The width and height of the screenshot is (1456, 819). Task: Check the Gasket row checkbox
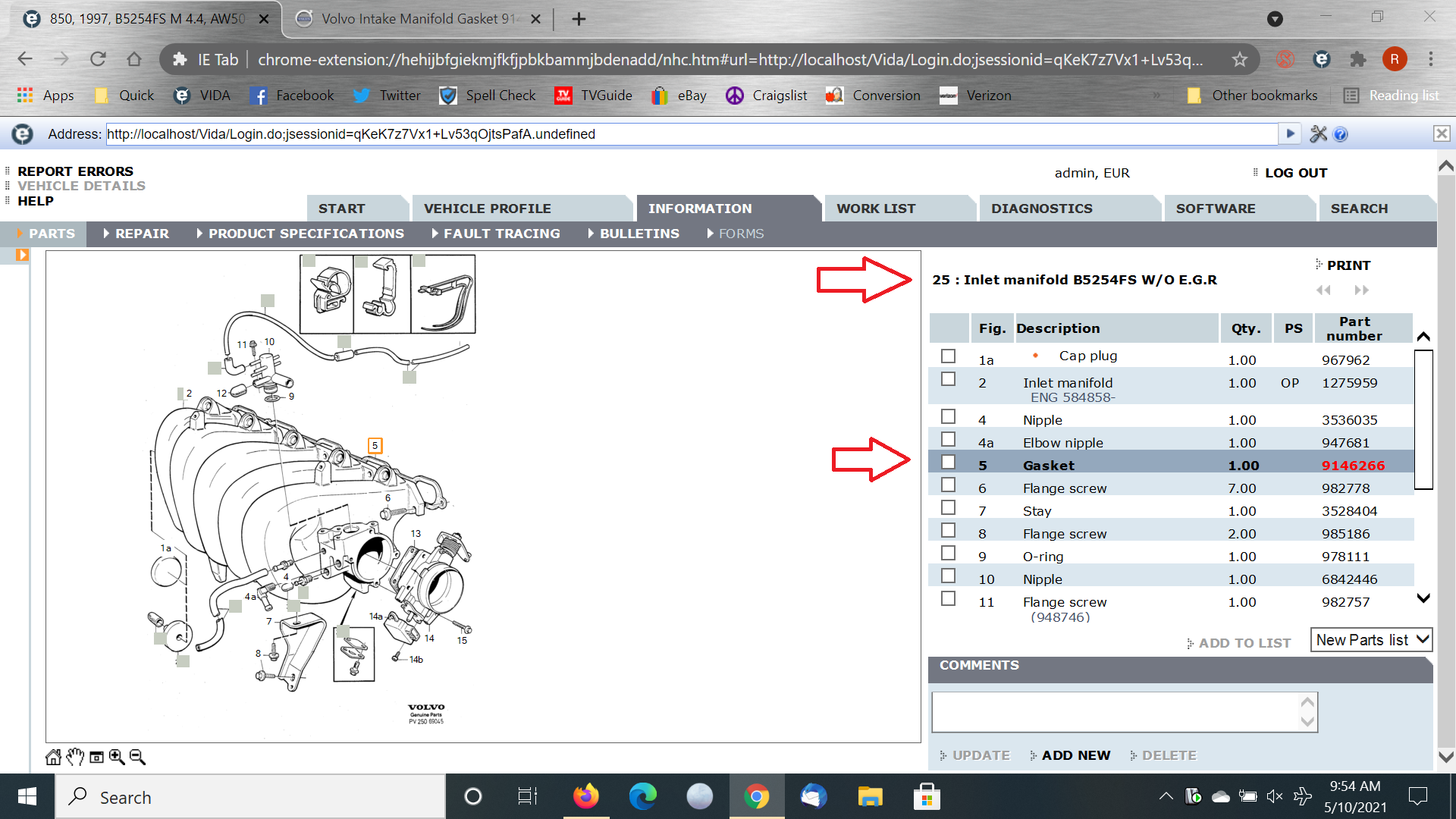948,462
